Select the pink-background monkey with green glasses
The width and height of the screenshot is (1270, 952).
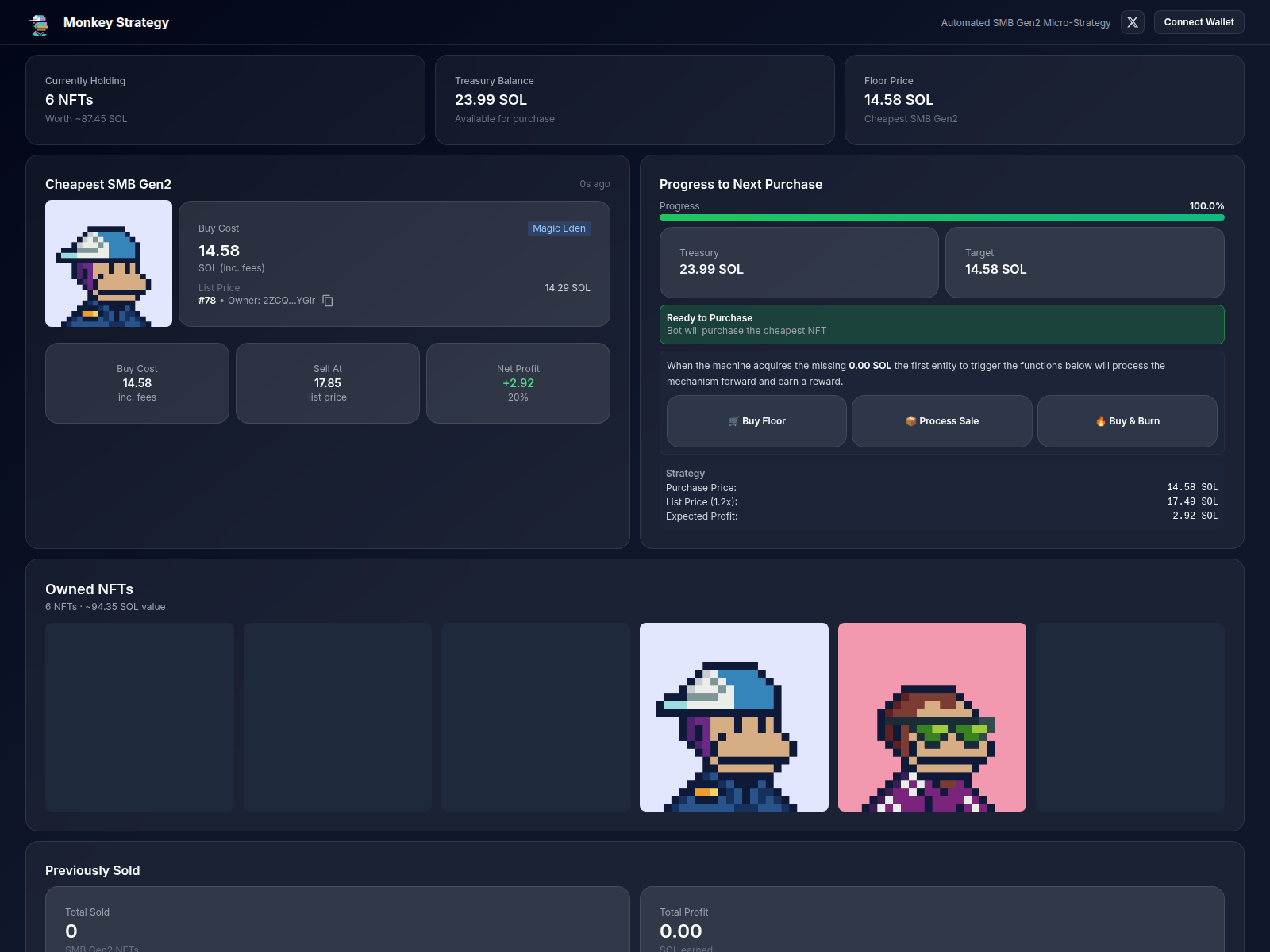[932, 716]
